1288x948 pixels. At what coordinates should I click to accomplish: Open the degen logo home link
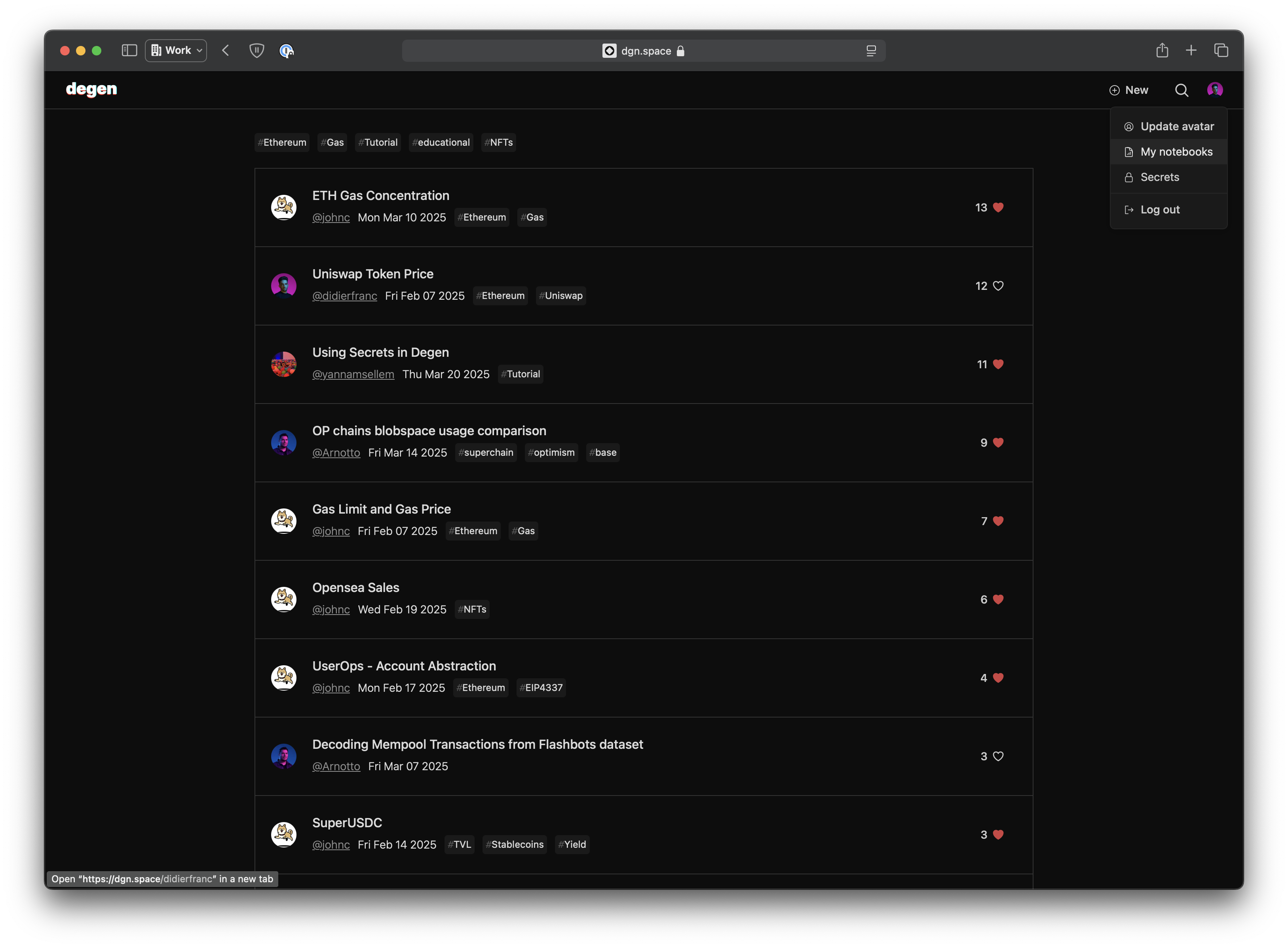coord(91,89)
